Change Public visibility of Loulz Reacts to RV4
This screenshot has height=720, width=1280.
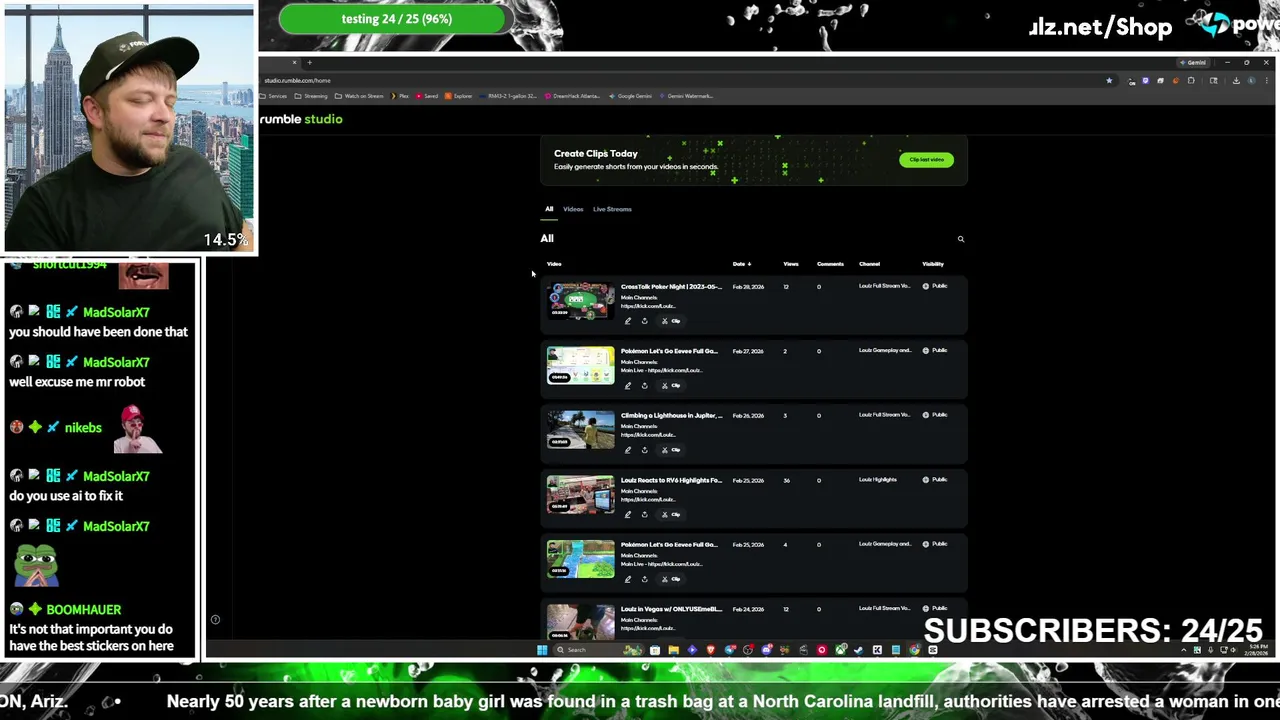point(935,479)
